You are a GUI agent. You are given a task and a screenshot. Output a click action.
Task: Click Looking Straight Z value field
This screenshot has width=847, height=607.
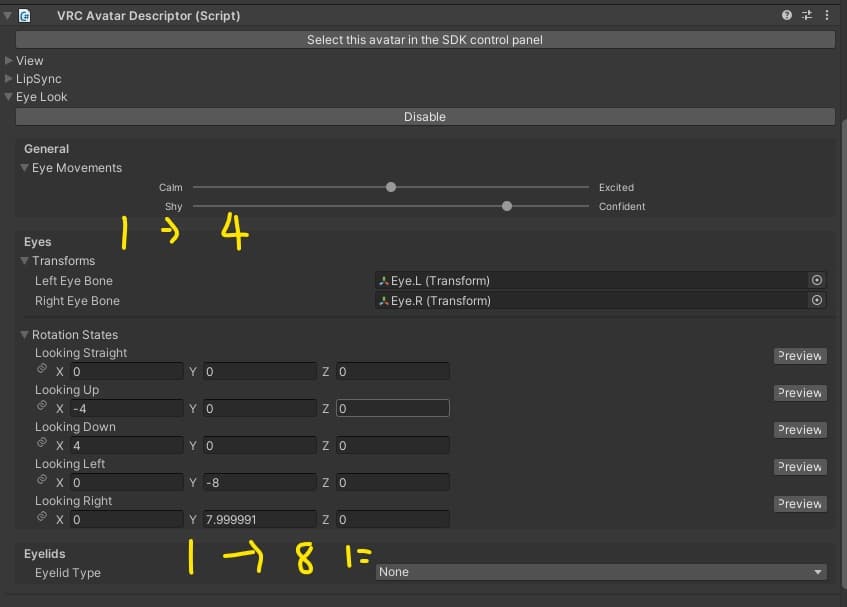pyautogui.click(x=392, y=372)
